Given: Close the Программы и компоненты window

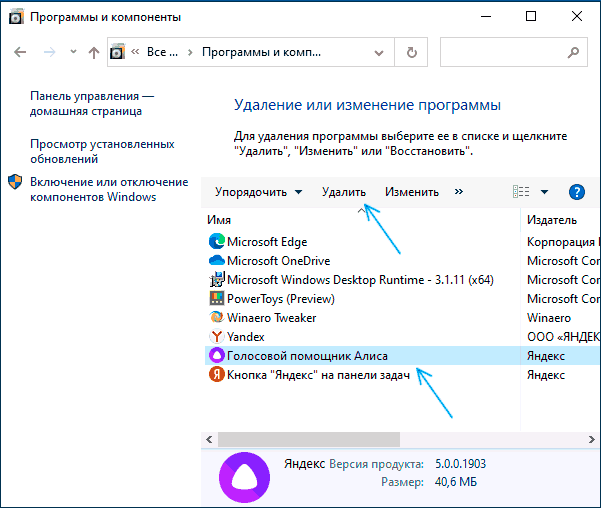Looking at the screenshot, I should tap(576, 16).
